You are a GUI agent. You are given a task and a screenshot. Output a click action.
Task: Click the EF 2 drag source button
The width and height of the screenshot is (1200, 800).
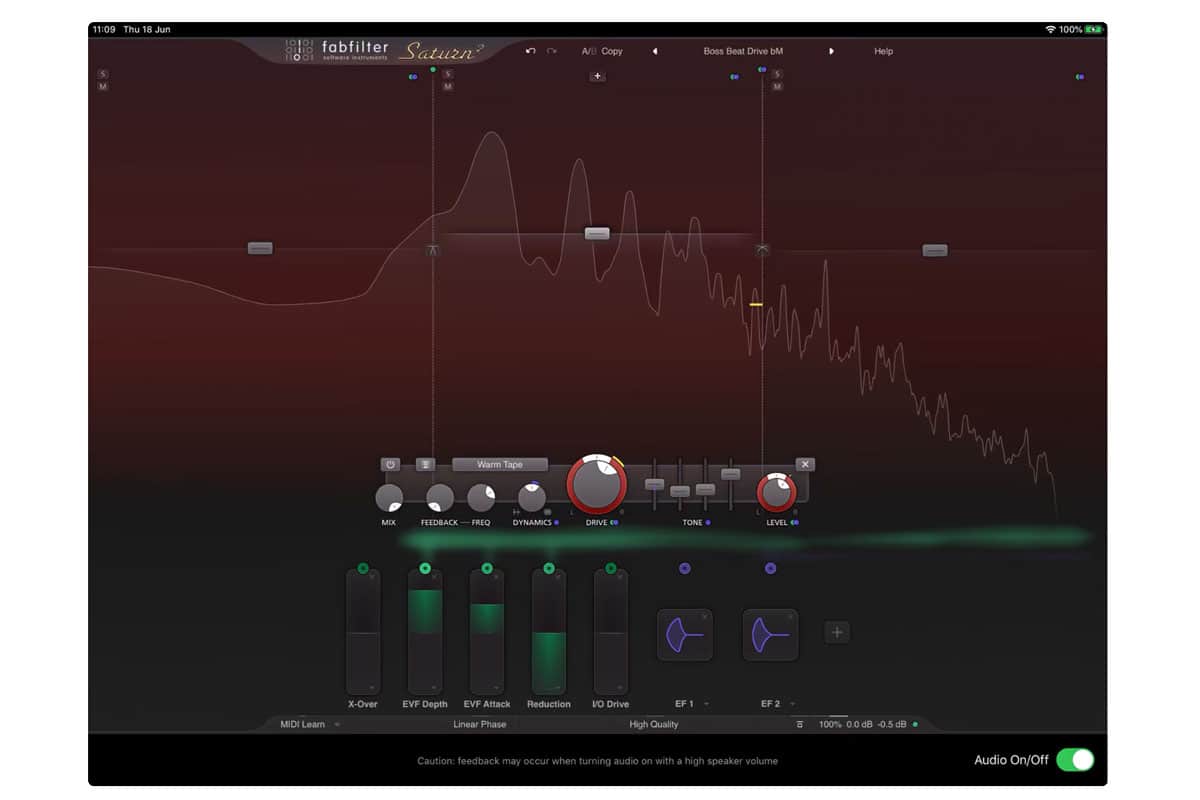[x=770, y=568]
